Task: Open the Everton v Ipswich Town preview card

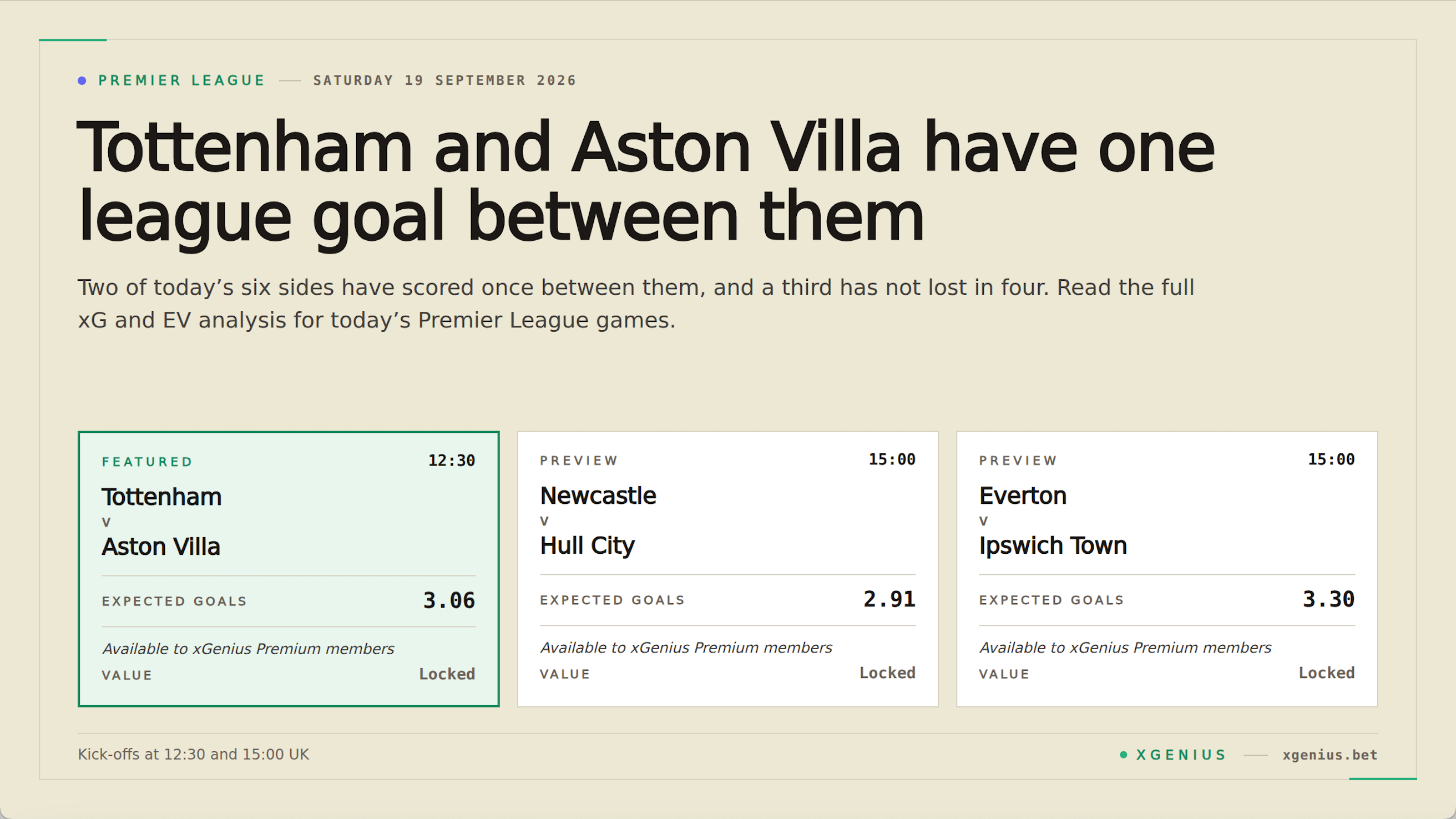Action: (1166, 569)
